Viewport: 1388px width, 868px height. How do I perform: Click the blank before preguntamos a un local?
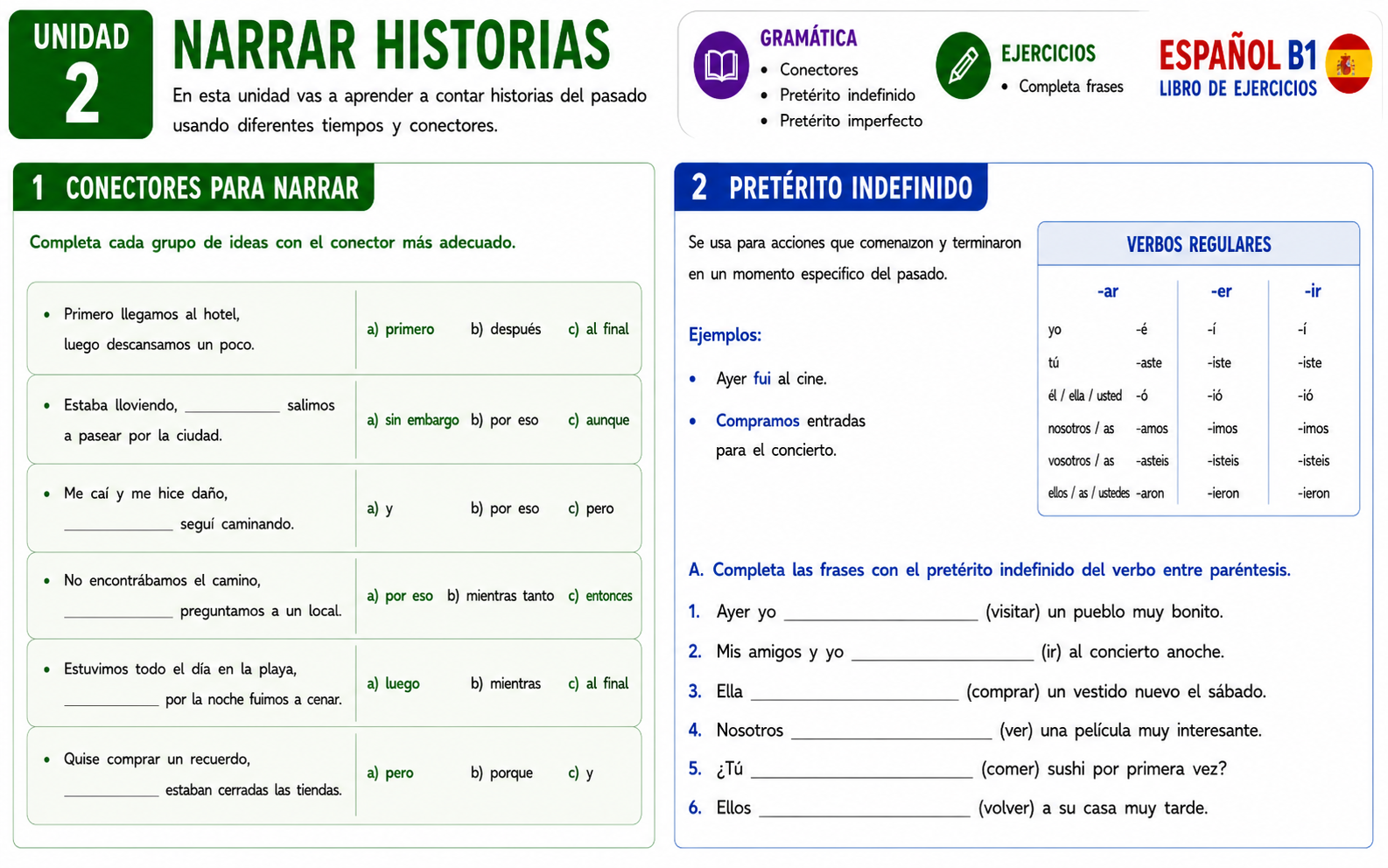(118, 611)
